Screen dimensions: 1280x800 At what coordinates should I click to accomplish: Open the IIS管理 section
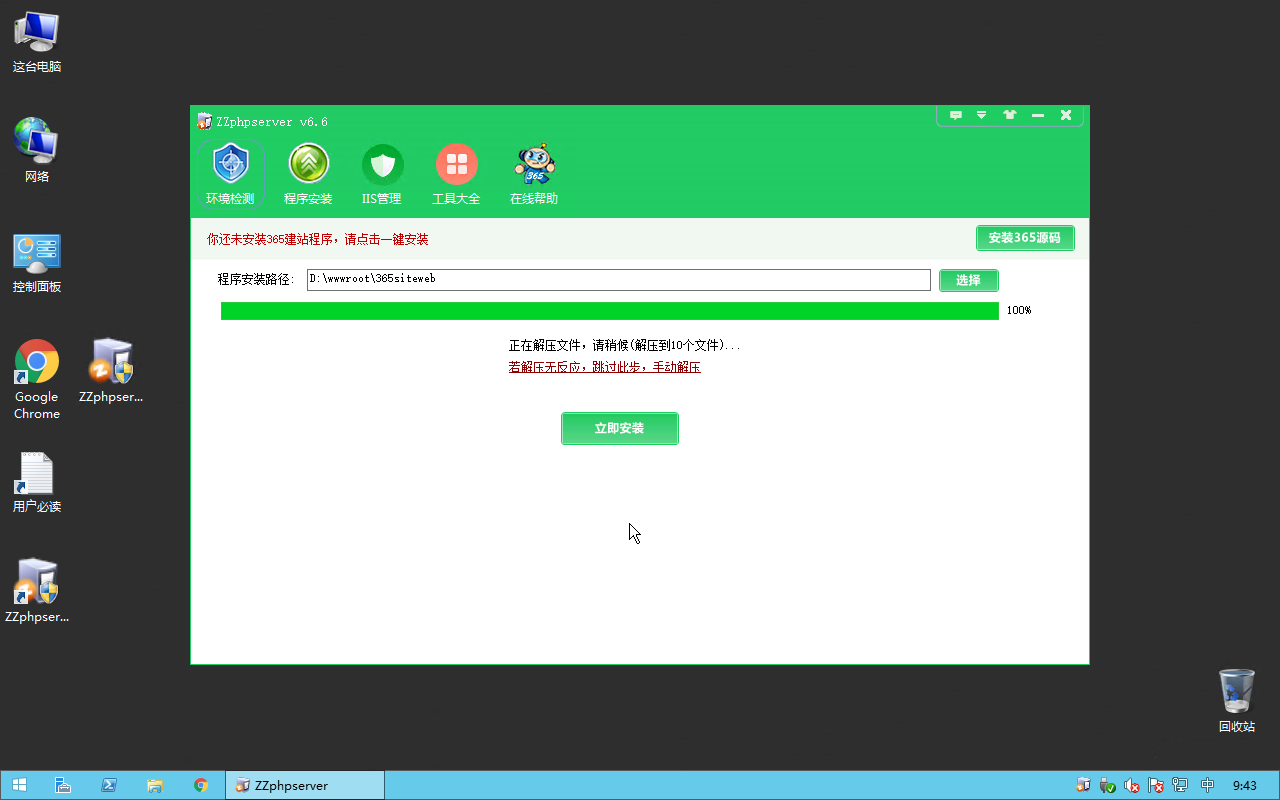pos(382,175)
